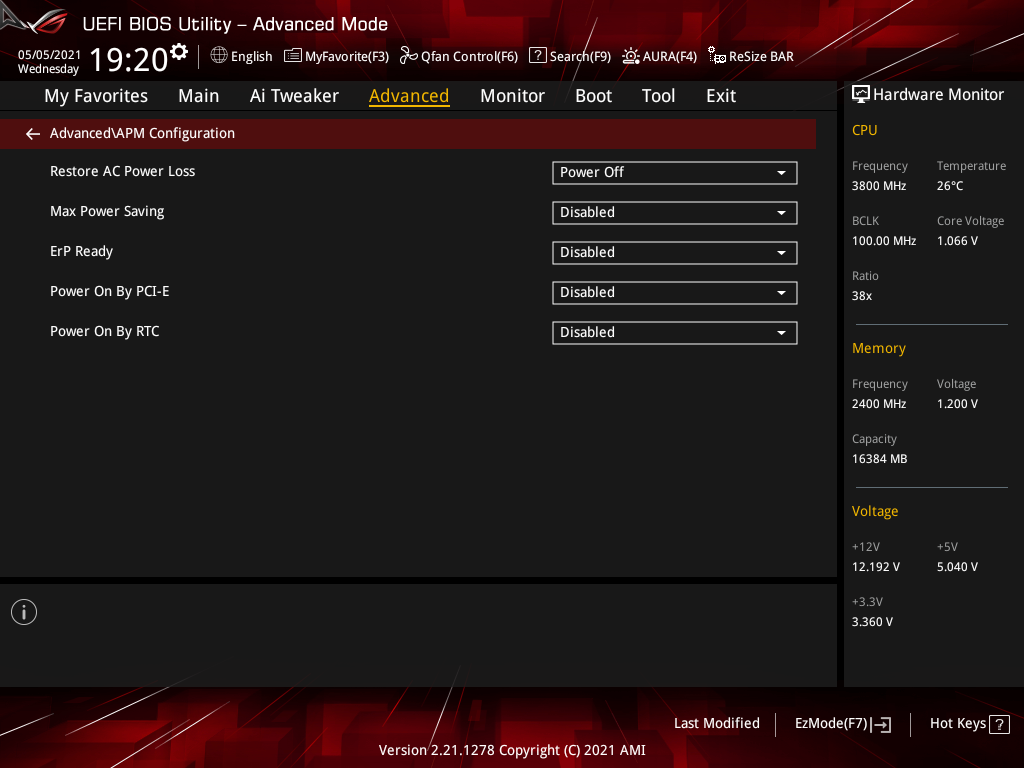1024x768 pixels.
Task: Click the Hardware Monitor screen icon
Action: click(861, 95)
